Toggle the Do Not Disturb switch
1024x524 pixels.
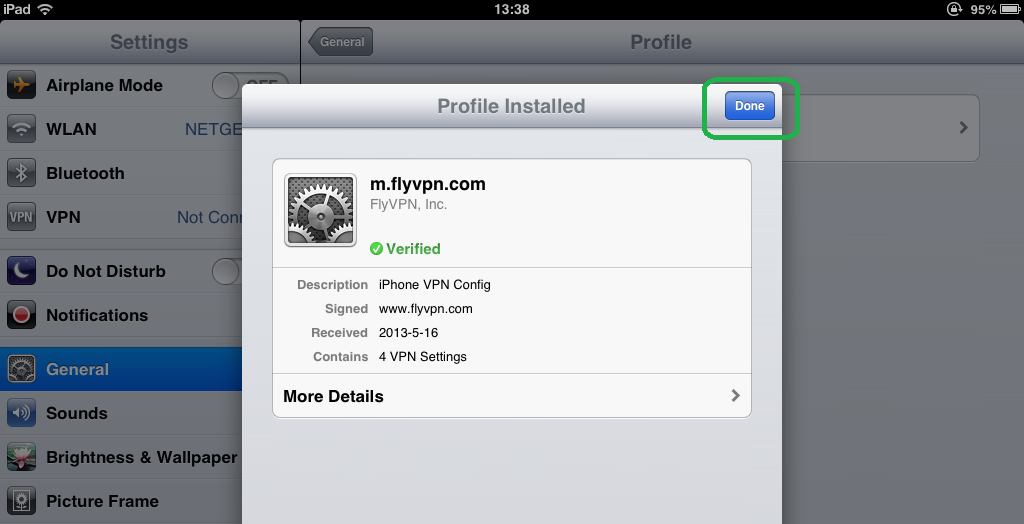[227, 271]
